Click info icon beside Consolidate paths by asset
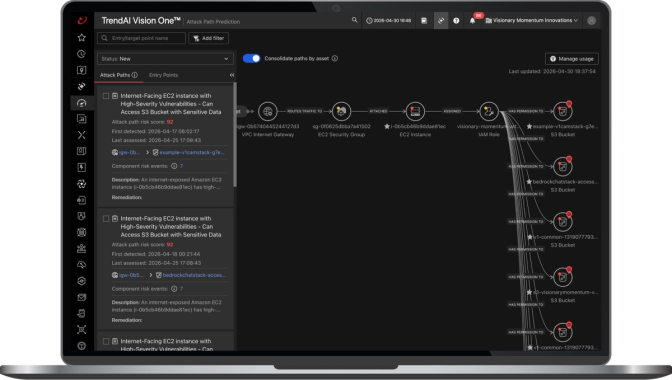The height and width of the screenshot is (380, 672). [335, 59]
